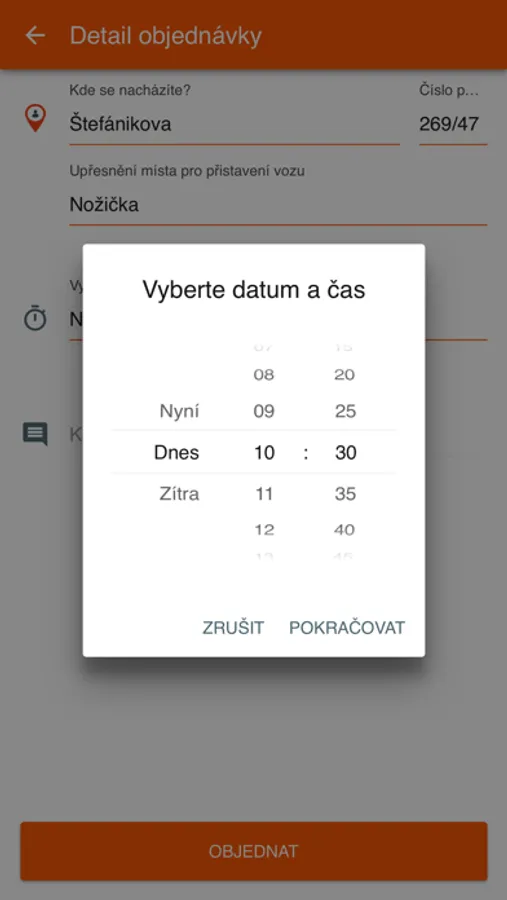Pick hour 09 in the picker
The height and width of the screenshot is (900, 507).
tap(264, 411)
